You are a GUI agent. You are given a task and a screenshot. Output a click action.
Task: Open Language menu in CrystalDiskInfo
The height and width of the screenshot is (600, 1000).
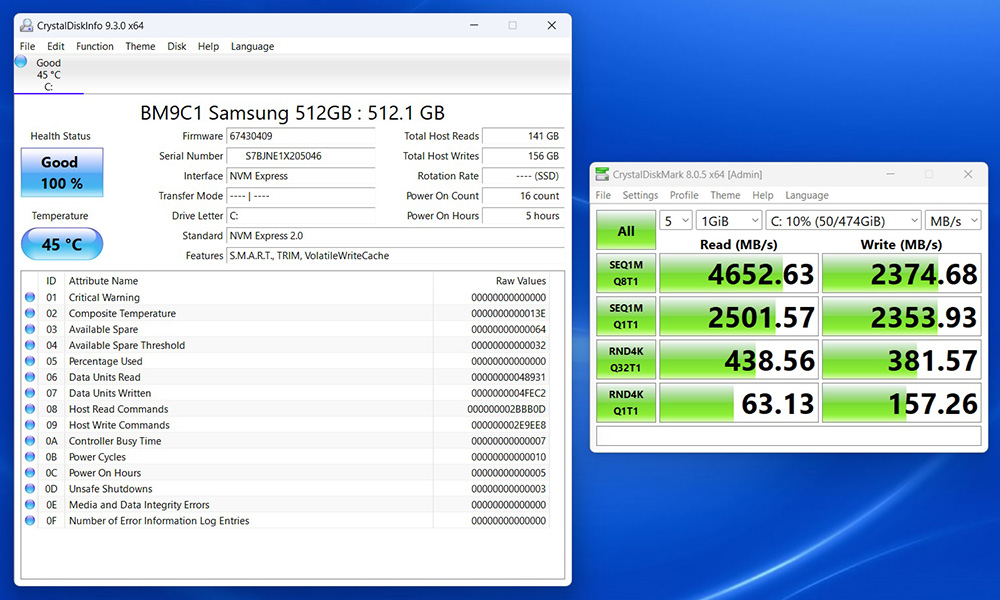click(252, 46)
